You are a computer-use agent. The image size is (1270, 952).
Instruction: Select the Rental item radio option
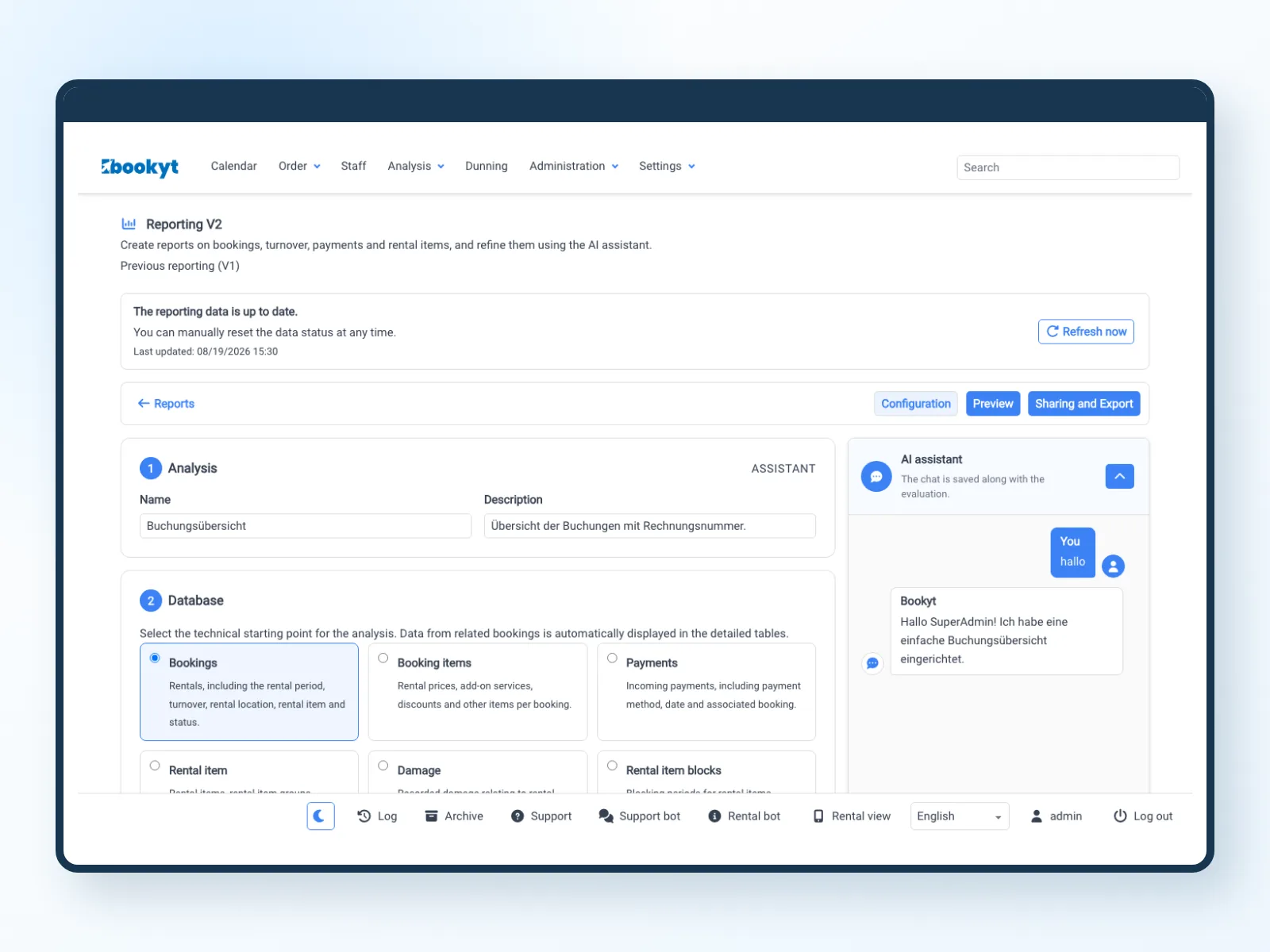pos(155,766)
